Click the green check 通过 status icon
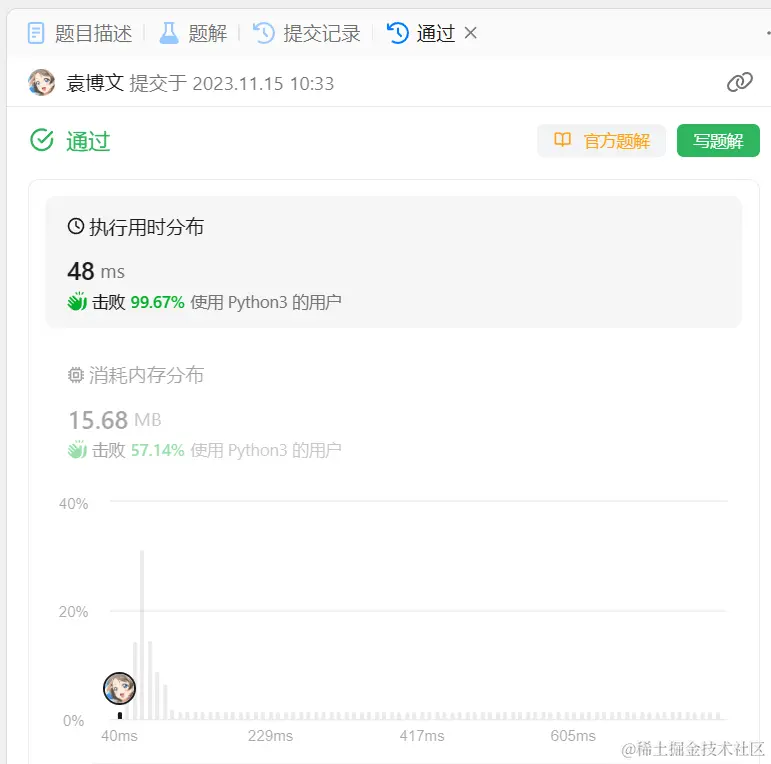771x764 pixels. point(42,141)
